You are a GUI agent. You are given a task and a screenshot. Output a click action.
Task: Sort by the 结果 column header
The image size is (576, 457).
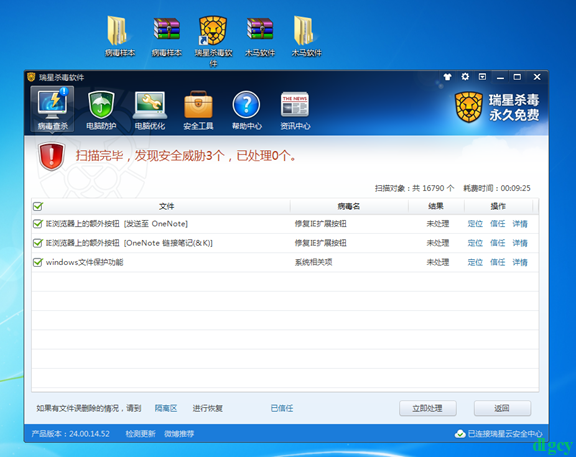coord(436,206)
